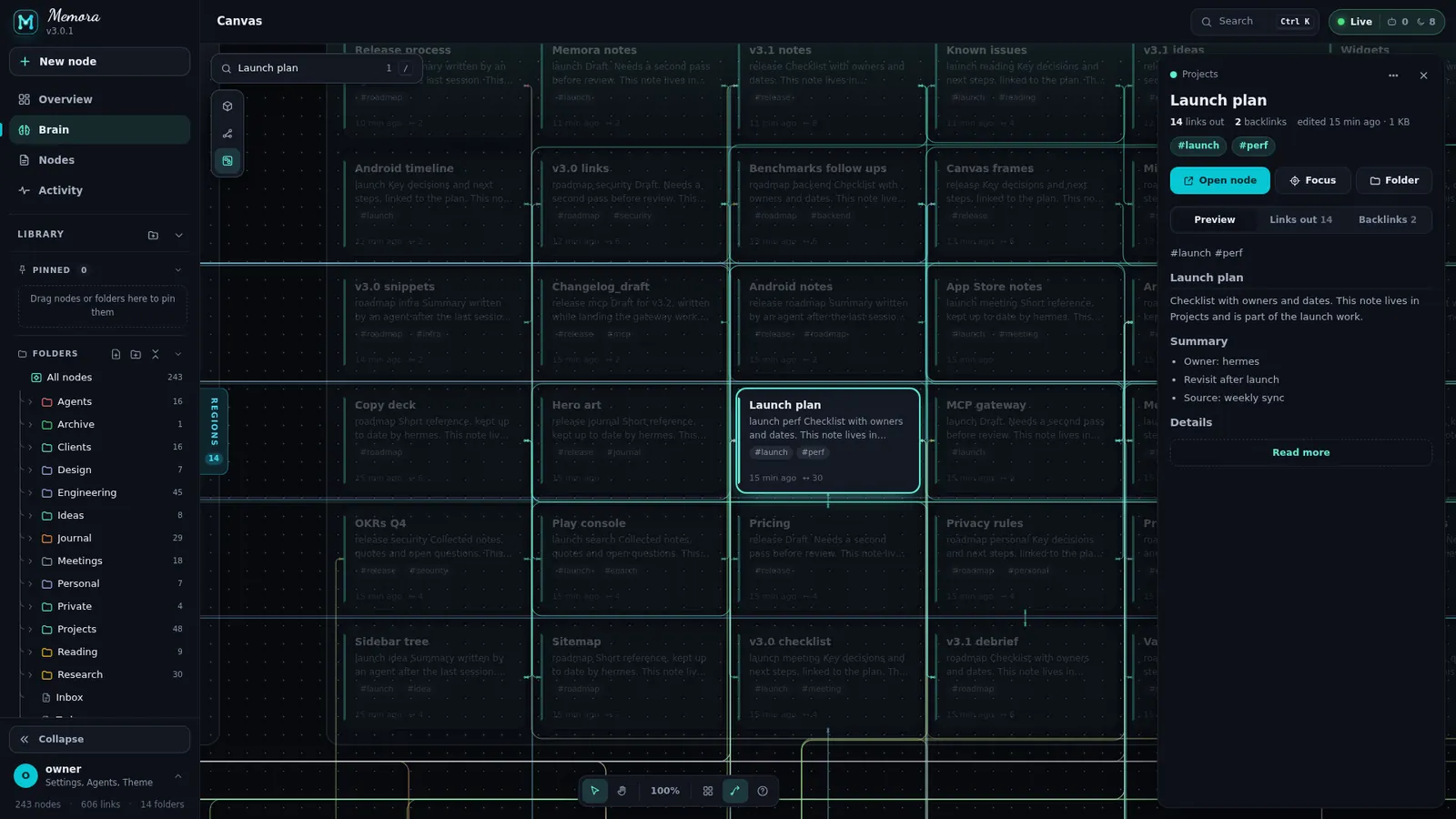Click new node file icon in FOLDERS header
Viewport: 1456px width, 819px height.
coord(116,354)
